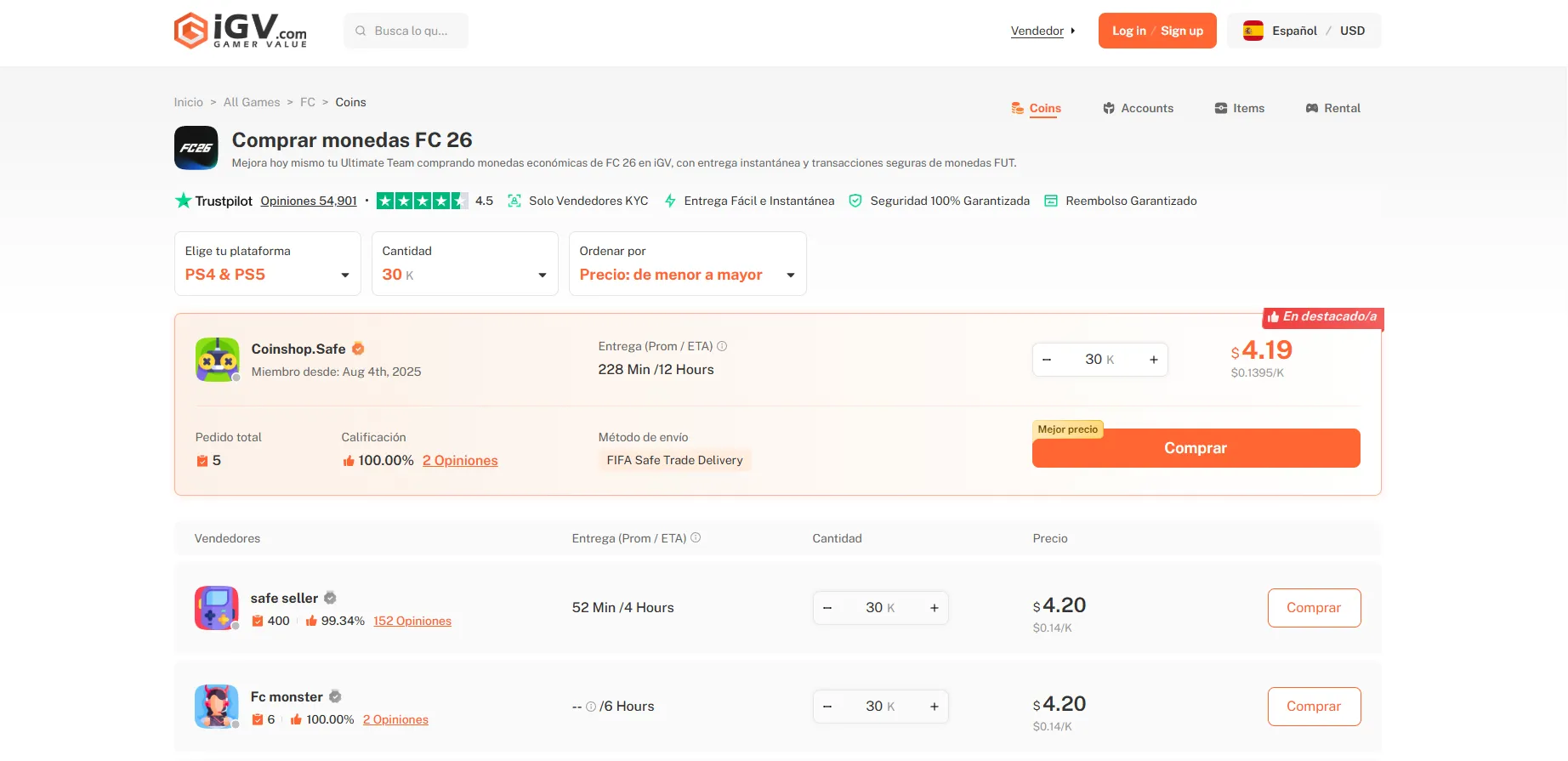Click safe seller quantity field showing 30 K
Viewport: 1568px width, 761px height.
pyautogui.click(x=881, y=608)
